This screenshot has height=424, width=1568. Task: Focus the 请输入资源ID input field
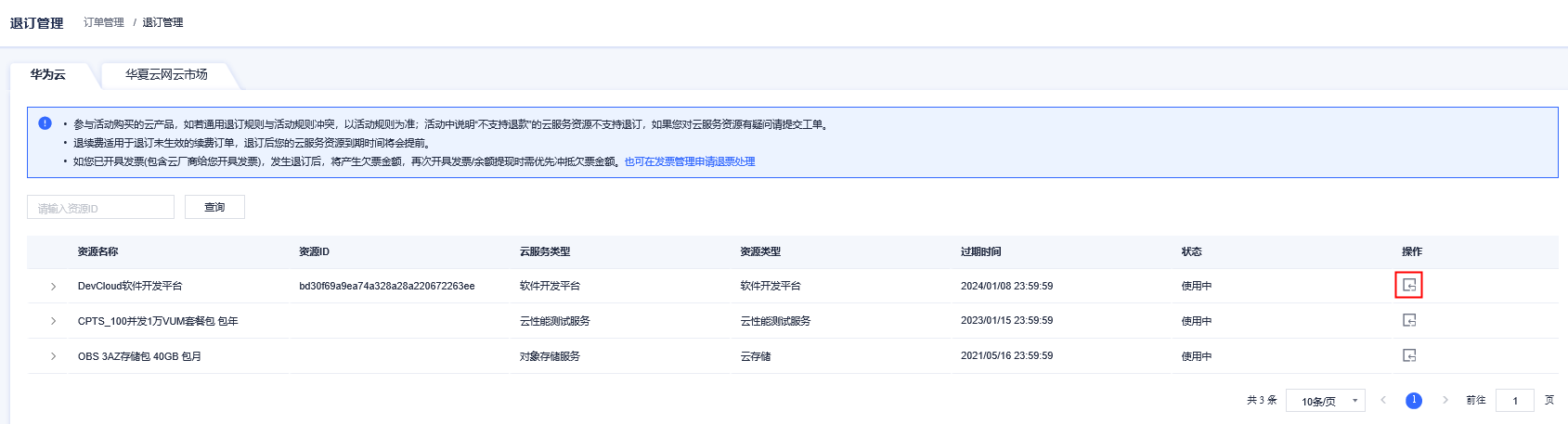100,208
